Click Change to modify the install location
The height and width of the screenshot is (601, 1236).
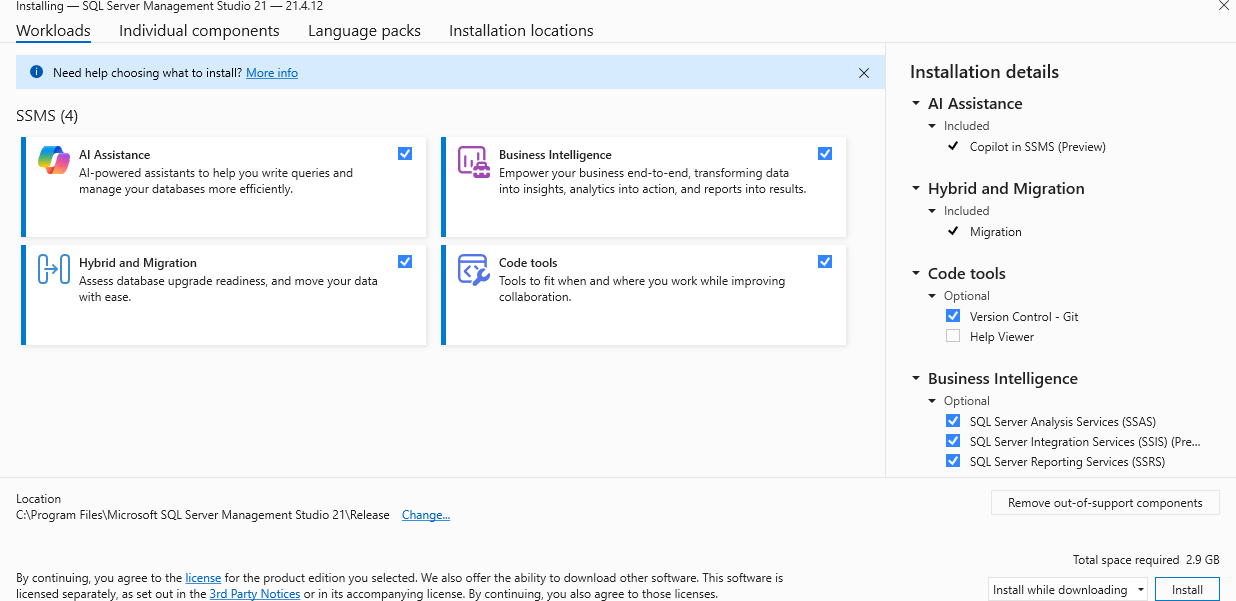(425, 514)
